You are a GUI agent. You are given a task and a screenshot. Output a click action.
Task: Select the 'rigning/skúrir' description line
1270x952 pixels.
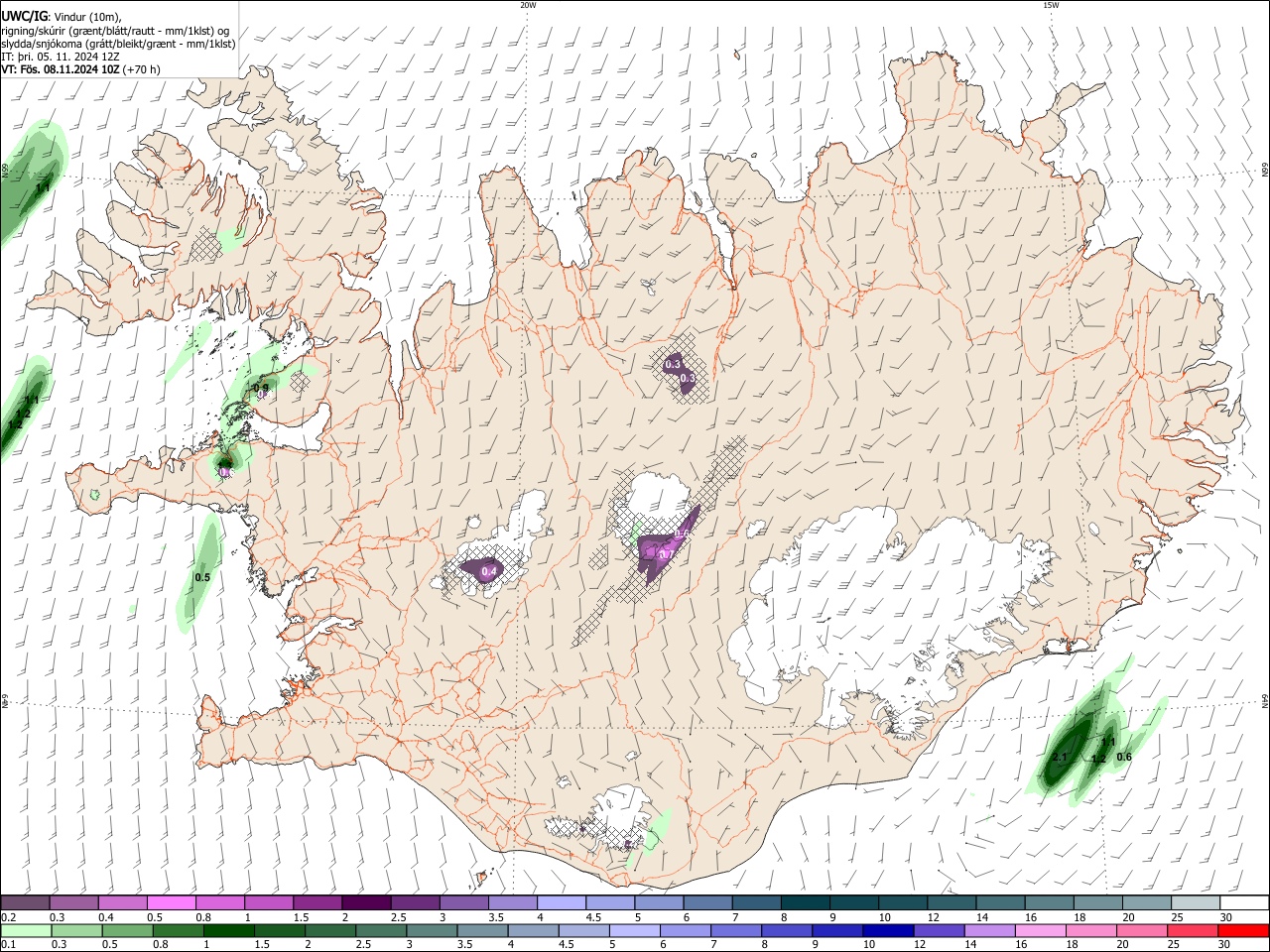tap(115, 31)
